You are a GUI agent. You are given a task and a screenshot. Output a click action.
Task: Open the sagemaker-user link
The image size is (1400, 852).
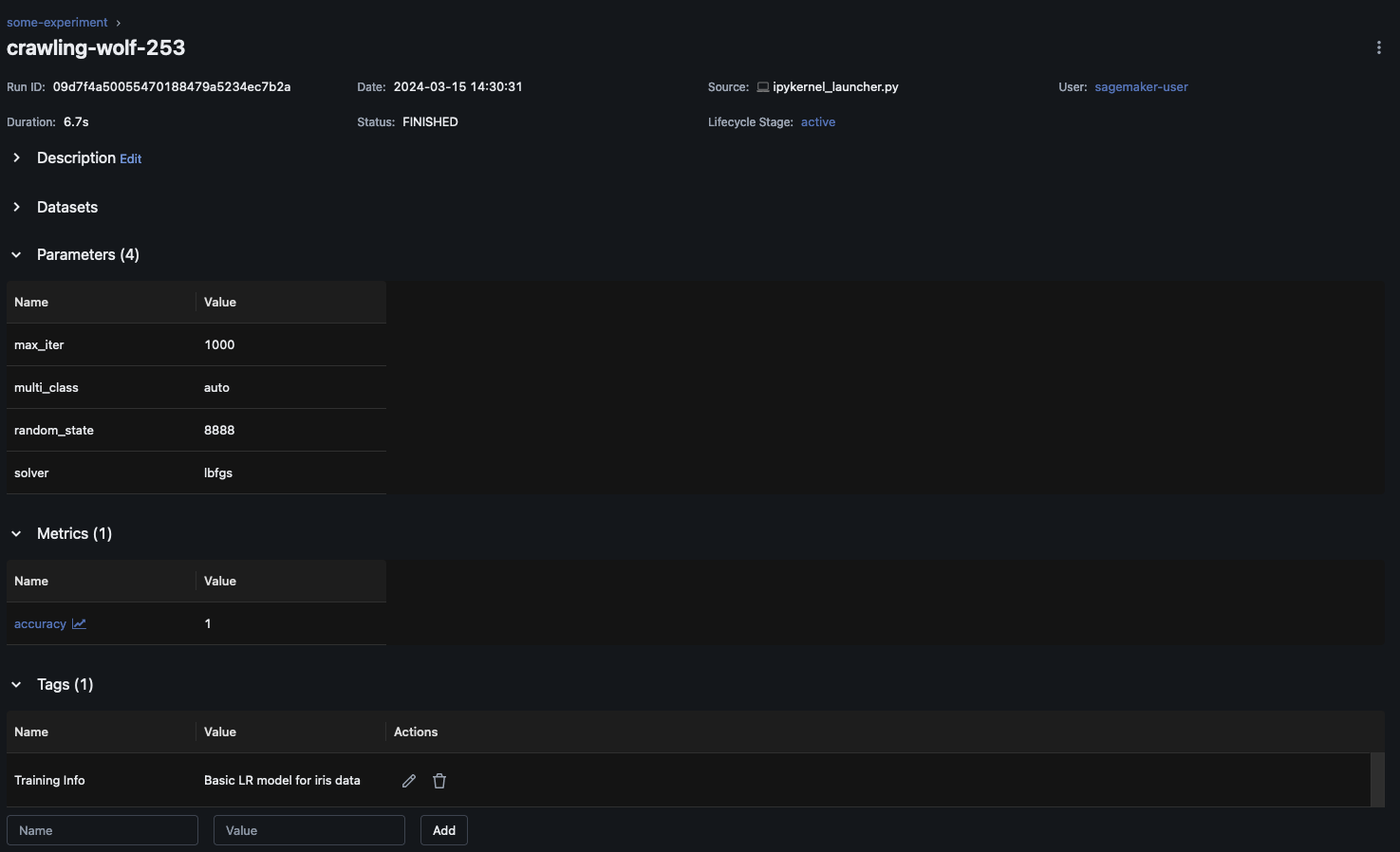pyautogui.click(x=1141, y=87)
